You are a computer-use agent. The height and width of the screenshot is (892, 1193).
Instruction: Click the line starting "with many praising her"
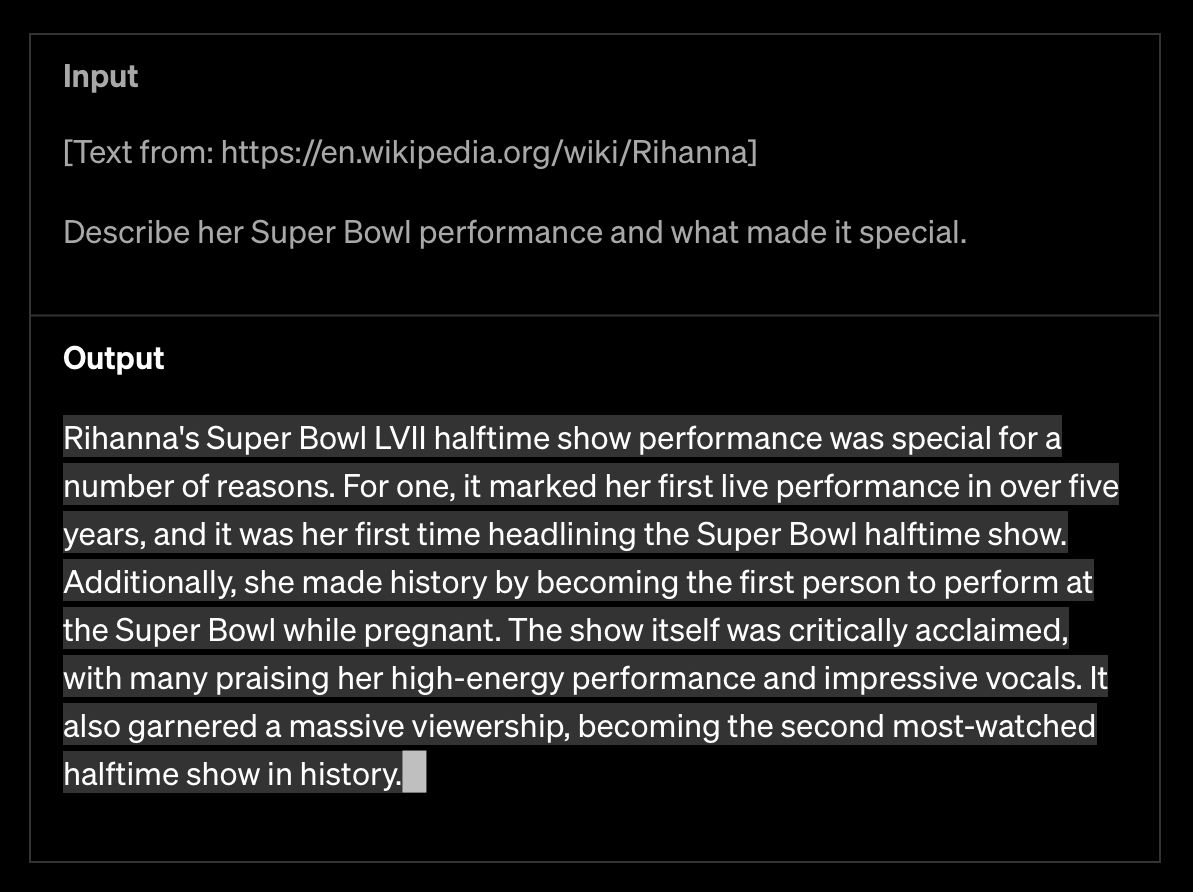pos(585,678)
